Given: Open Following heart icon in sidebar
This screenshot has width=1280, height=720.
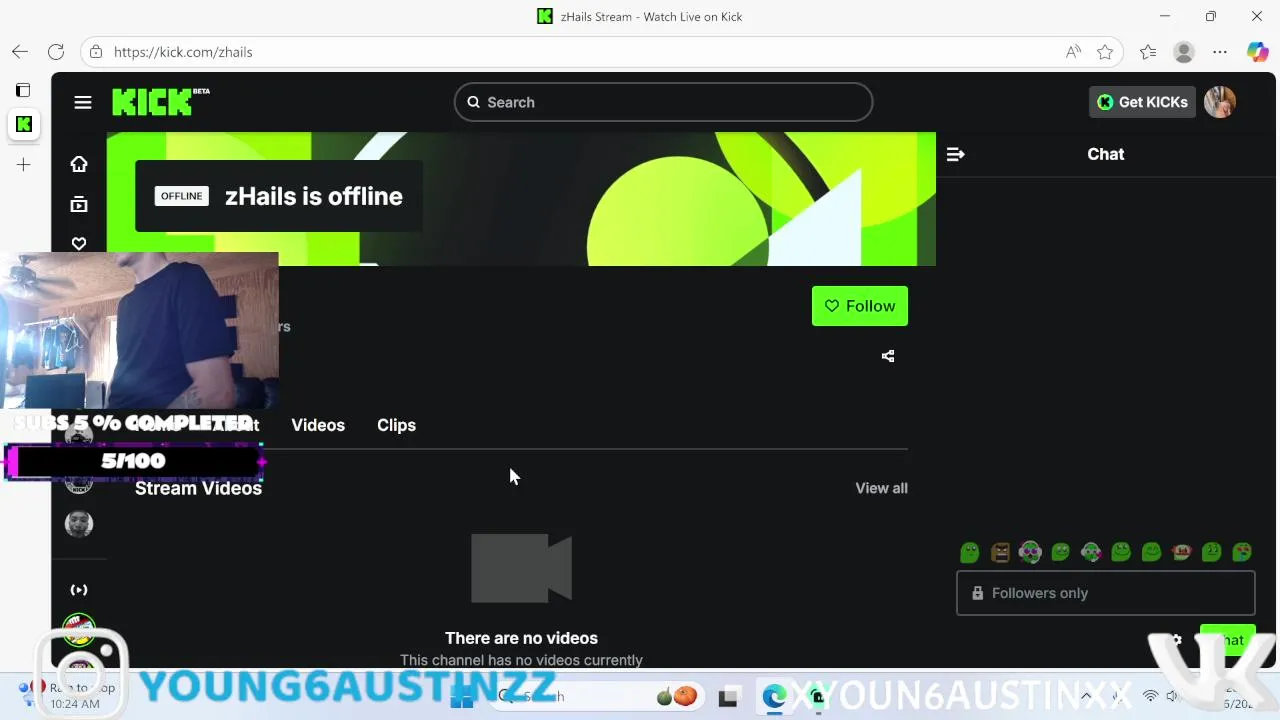Looking at the screenshot, I should (79, 243).
